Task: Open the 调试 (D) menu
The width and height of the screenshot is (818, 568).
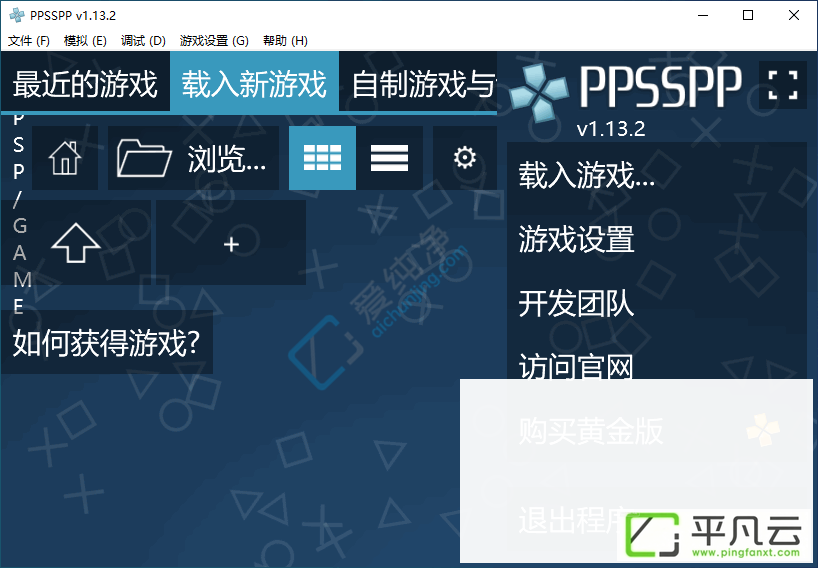Action: (x=143, y=41)
